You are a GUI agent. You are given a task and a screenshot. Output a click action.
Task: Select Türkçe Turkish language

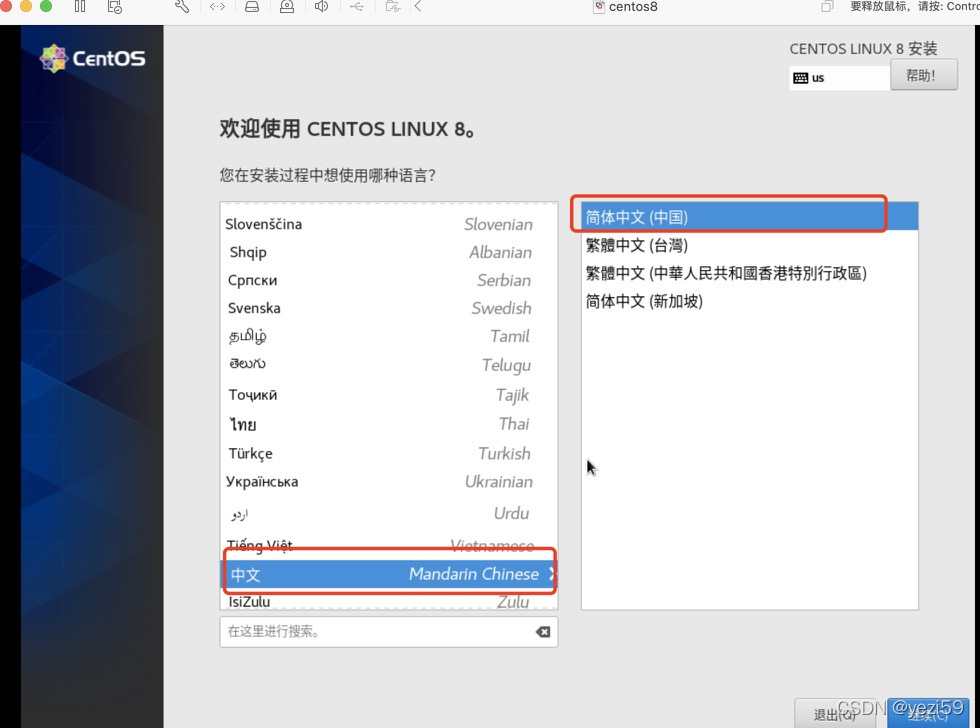389,453
